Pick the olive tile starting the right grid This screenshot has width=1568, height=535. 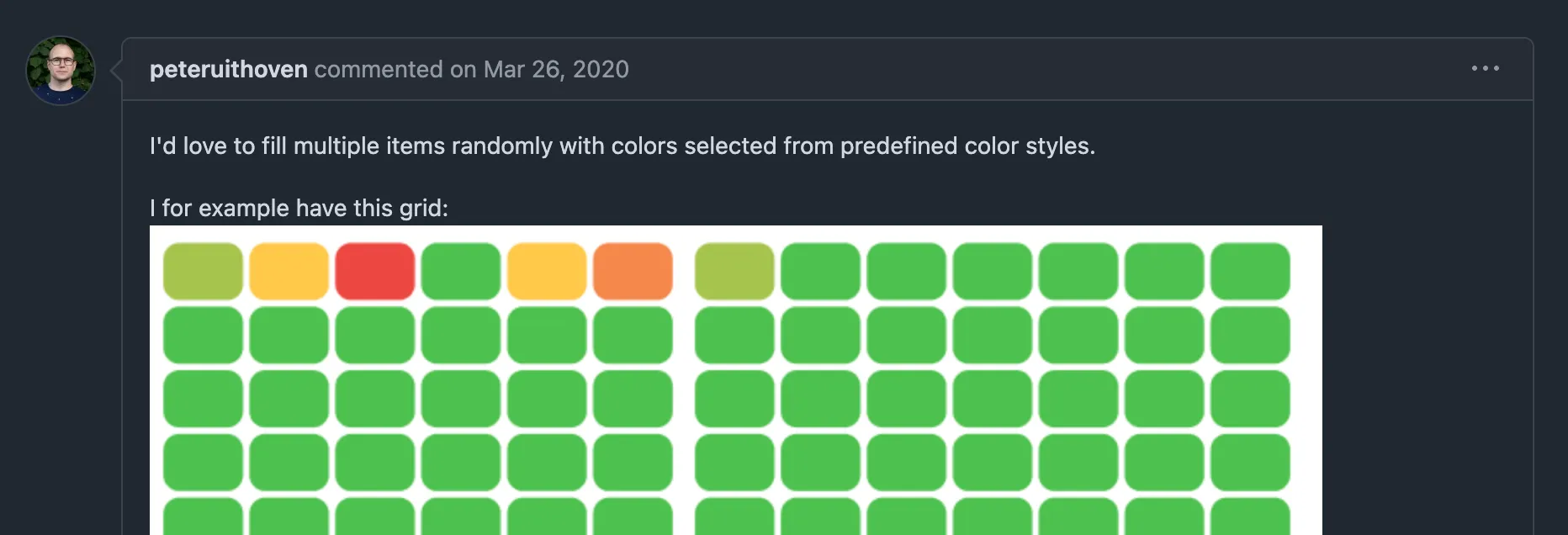(x=734, y=272)
